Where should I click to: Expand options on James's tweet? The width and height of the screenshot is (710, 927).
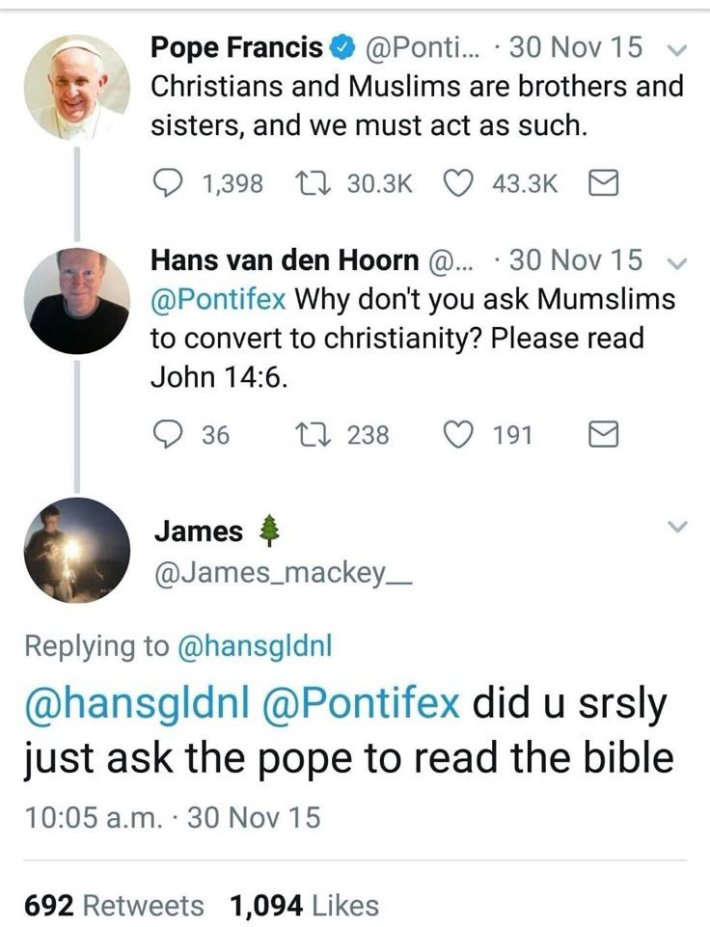[x=676, y=525]
